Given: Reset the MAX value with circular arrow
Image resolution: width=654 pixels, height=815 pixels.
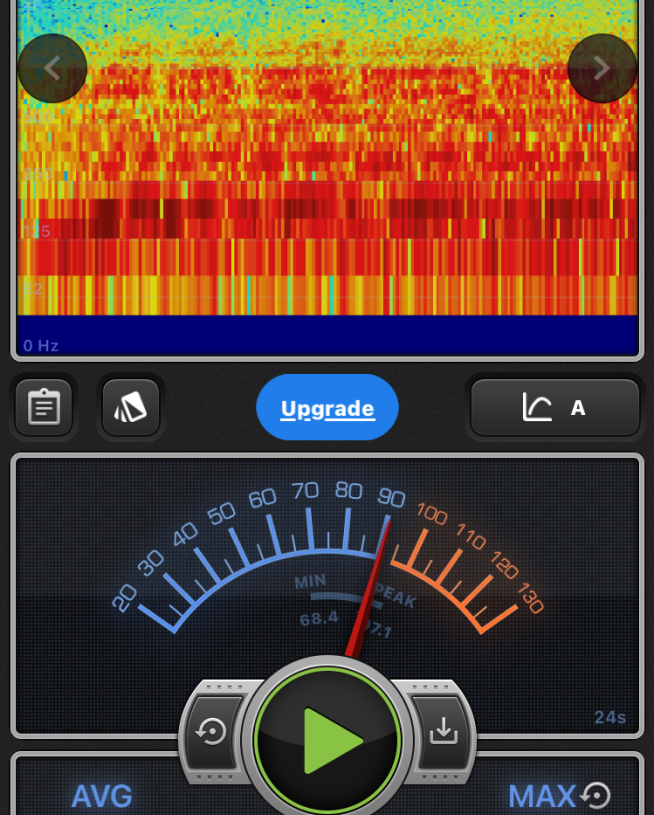Looking at the screenshot, I should [x=596, y=795].
